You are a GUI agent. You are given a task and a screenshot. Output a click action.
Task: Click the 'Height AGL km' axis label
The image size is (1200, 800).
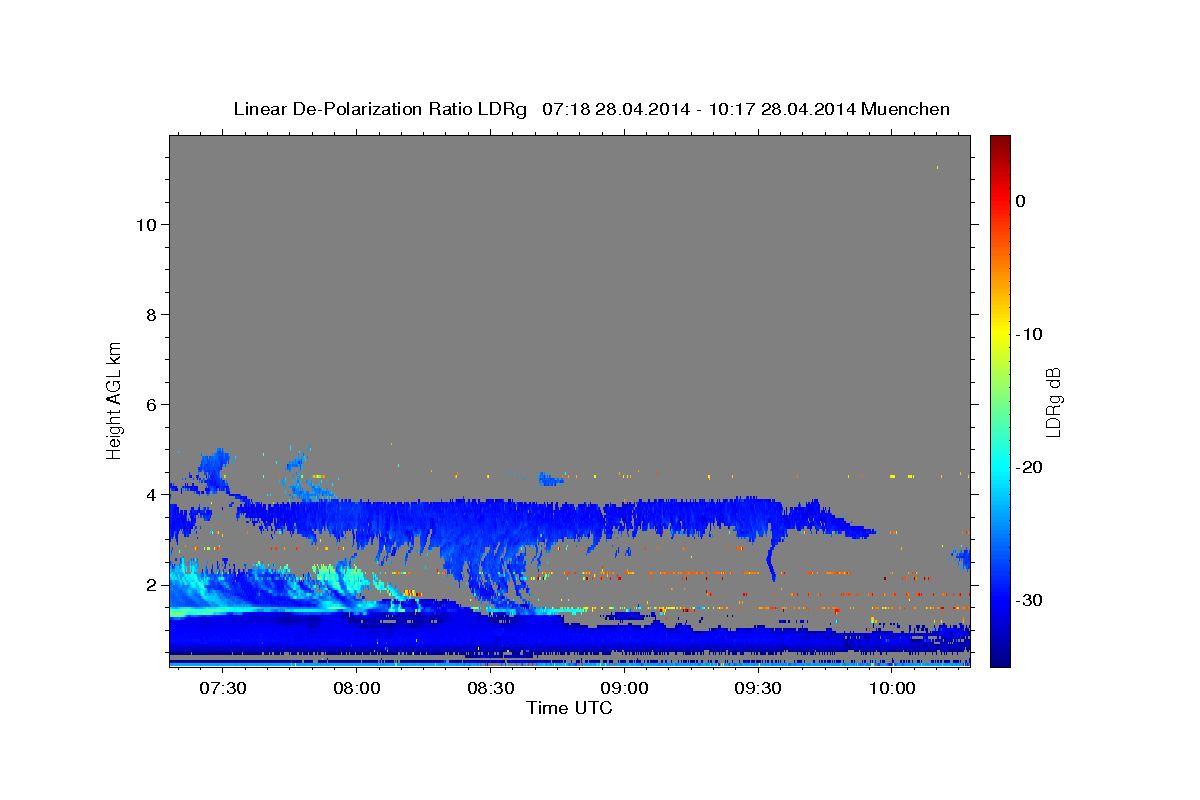click(x=115, y=399)
